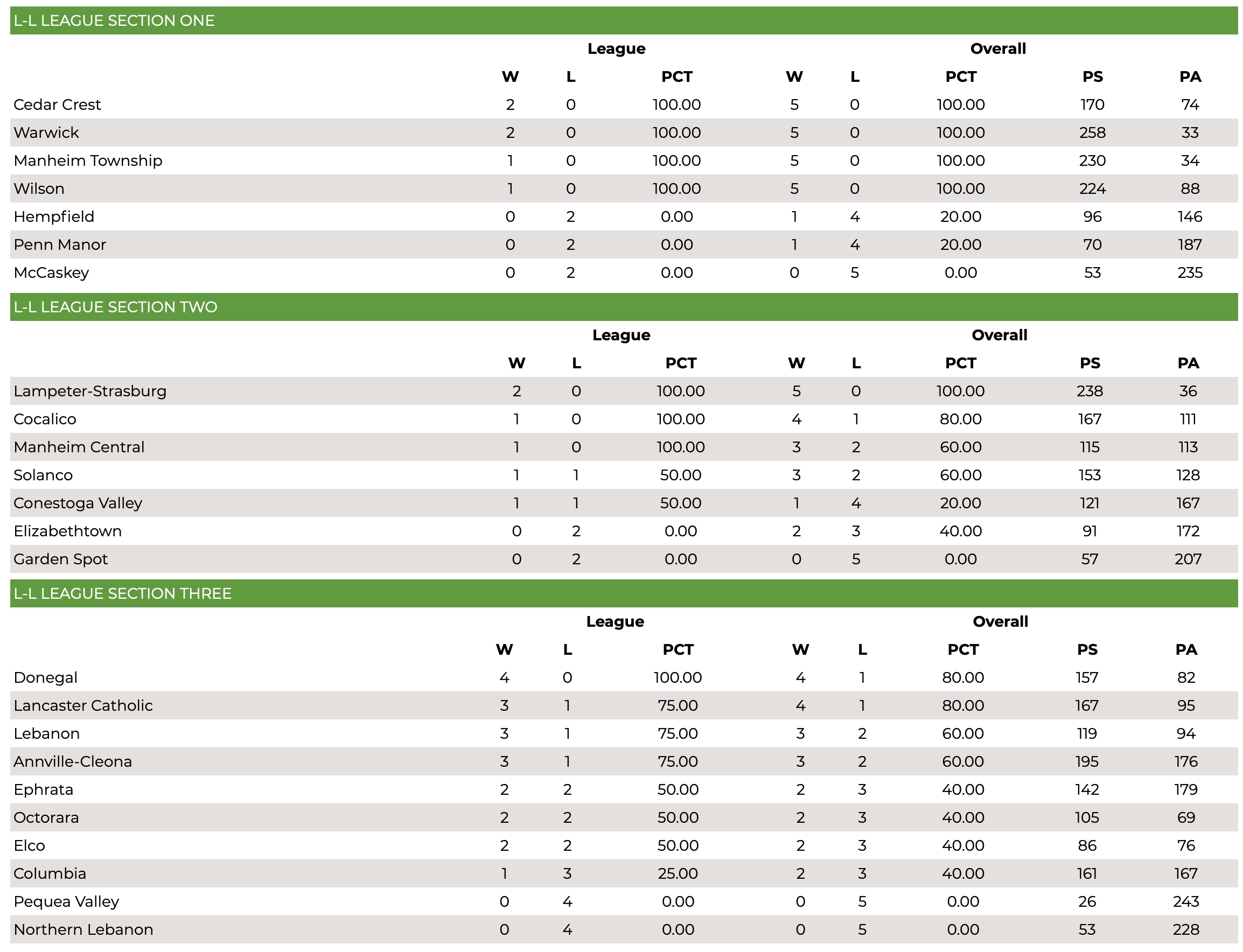The image size is (1243, 952).
Task: Click the L-L League Section One header
Action: pos(624,20)
